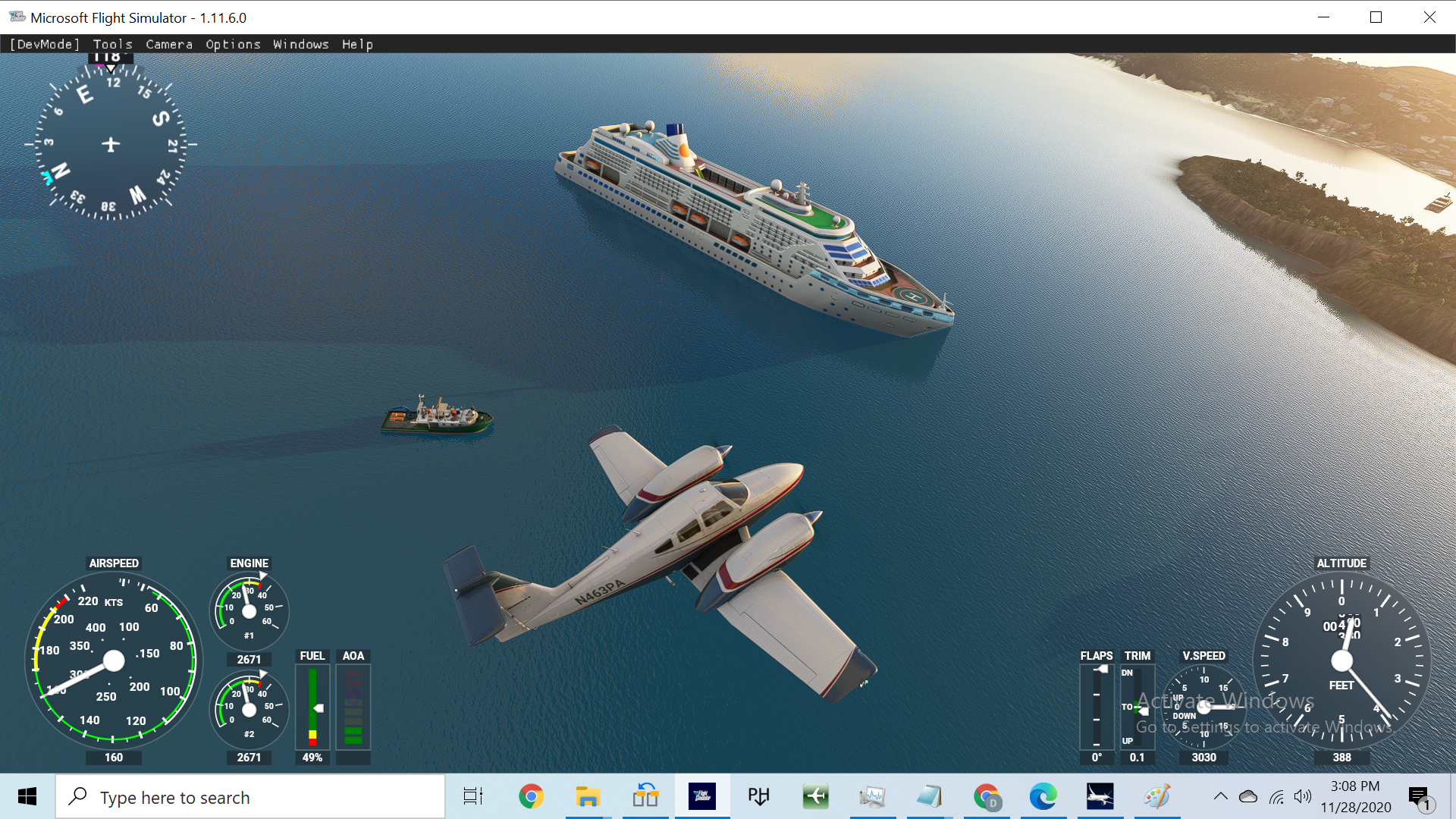Open Paint from the taskbar

(x=1157, y=797)
